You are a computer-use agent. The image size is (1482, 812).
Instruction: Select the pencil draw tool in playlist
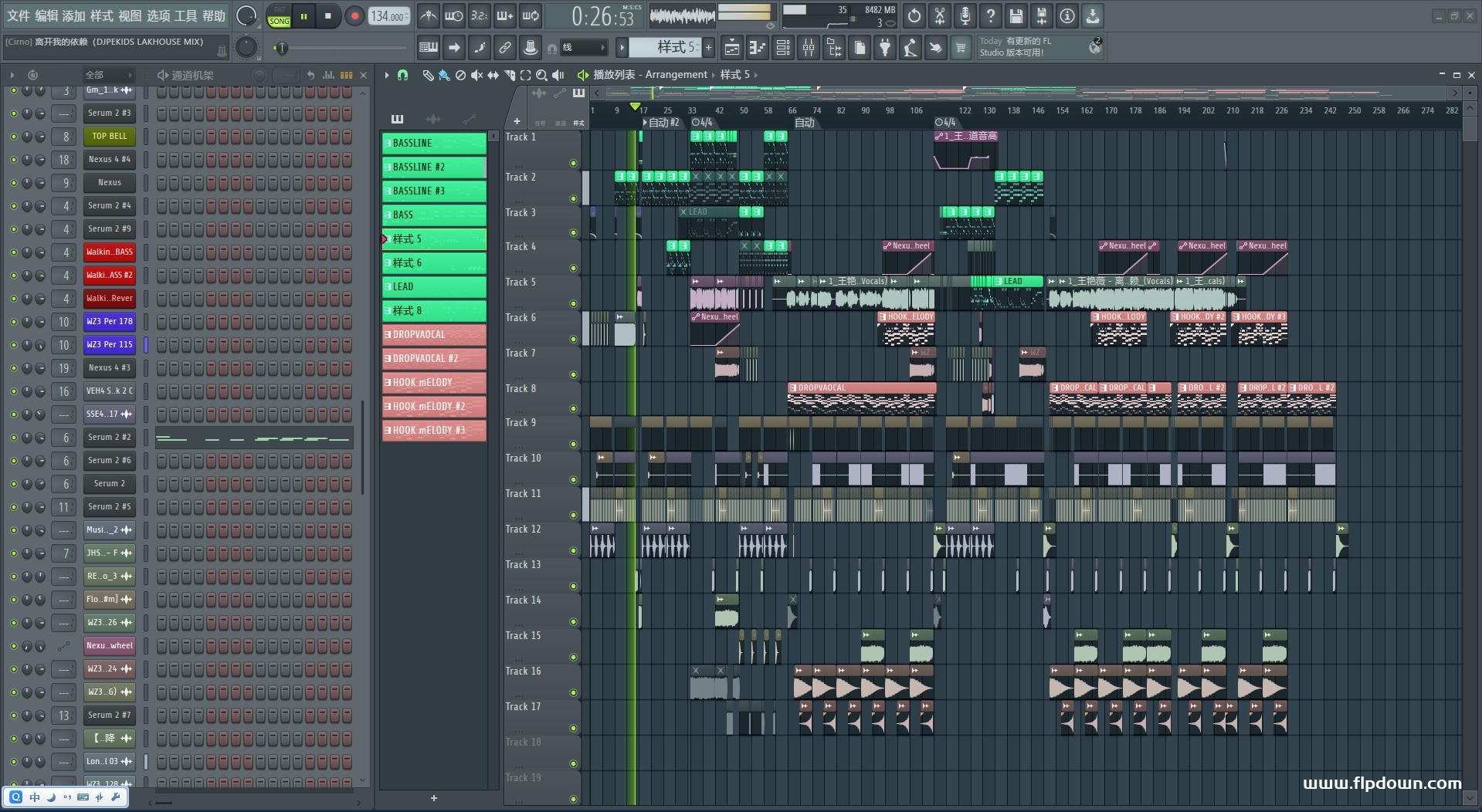click(x=428, y=75)
